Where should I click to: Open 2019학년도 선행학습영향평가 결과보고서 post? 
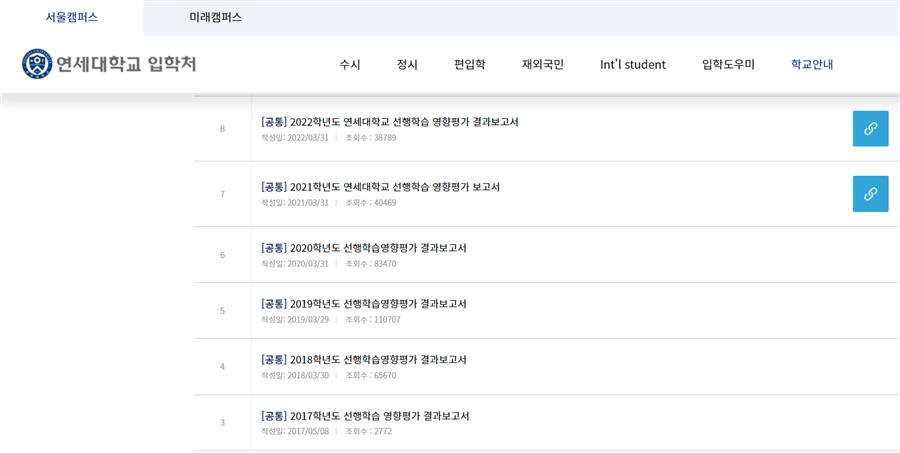point(363,303)
